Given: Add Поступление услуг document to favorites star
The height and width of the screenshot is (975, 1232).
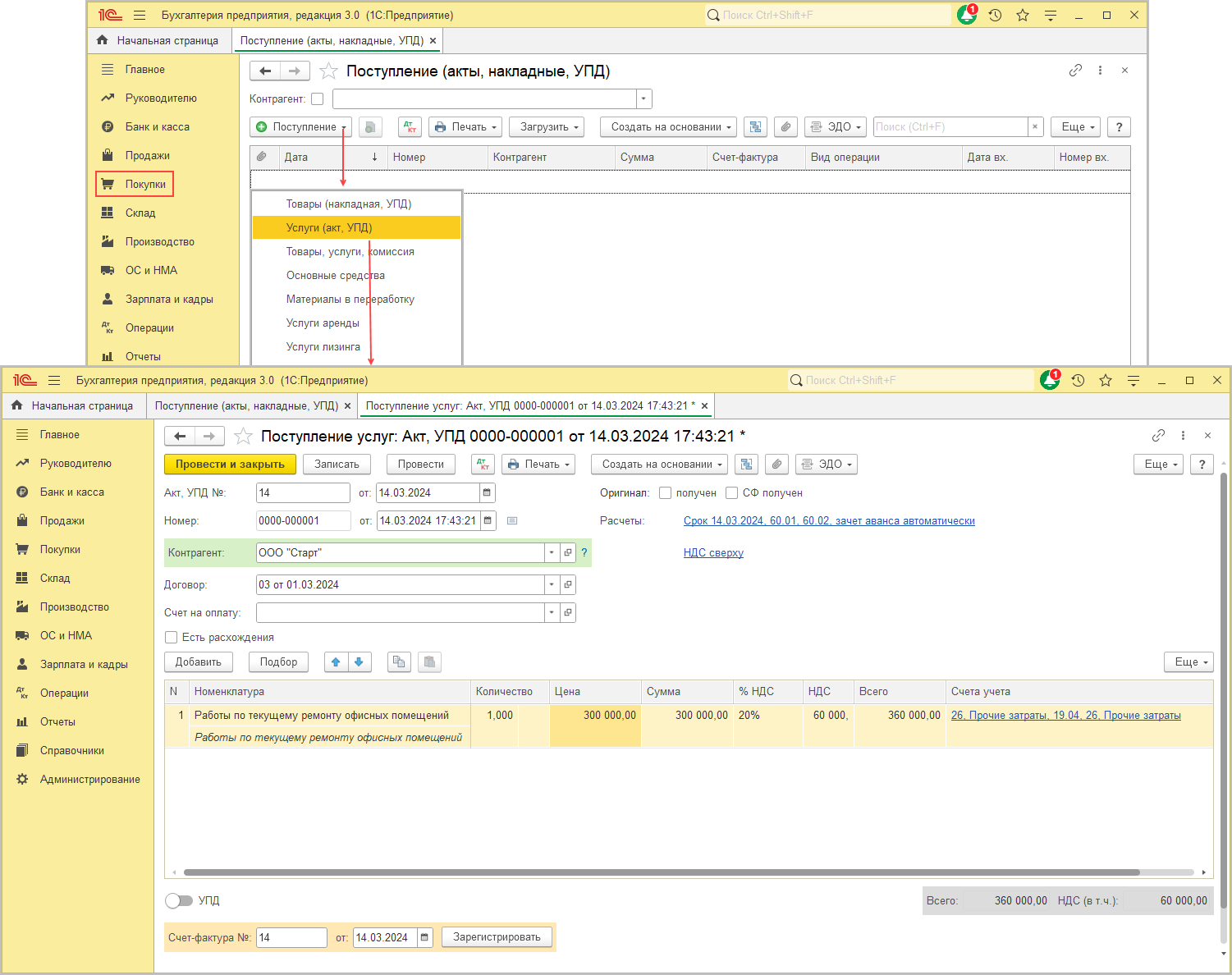Looking at the screenshot, I should point(243,437).
